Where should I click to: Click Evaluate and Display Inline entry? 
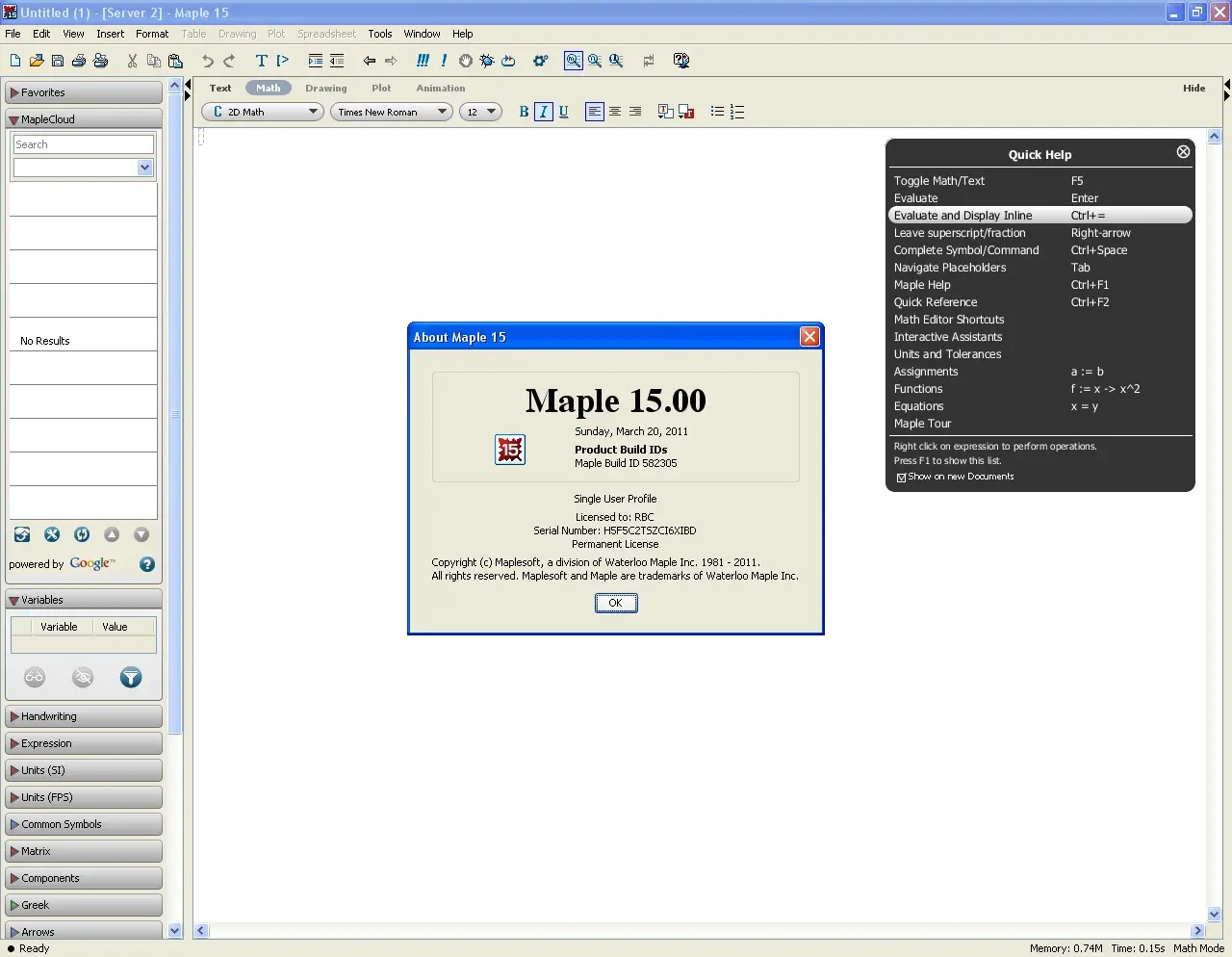tap(1040, 216)
